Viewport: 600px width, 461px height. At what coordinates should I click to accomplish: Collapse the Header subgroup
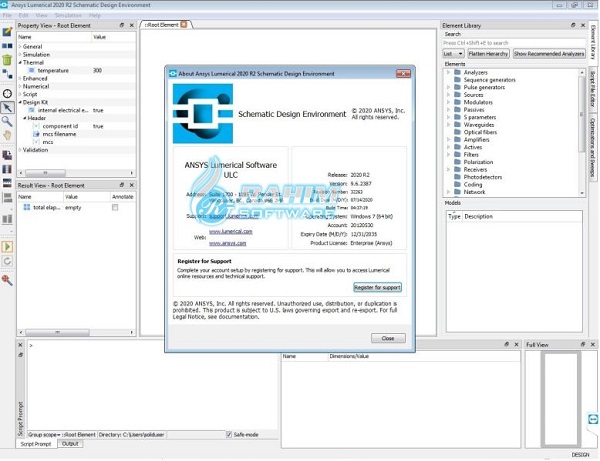point(25,118)
